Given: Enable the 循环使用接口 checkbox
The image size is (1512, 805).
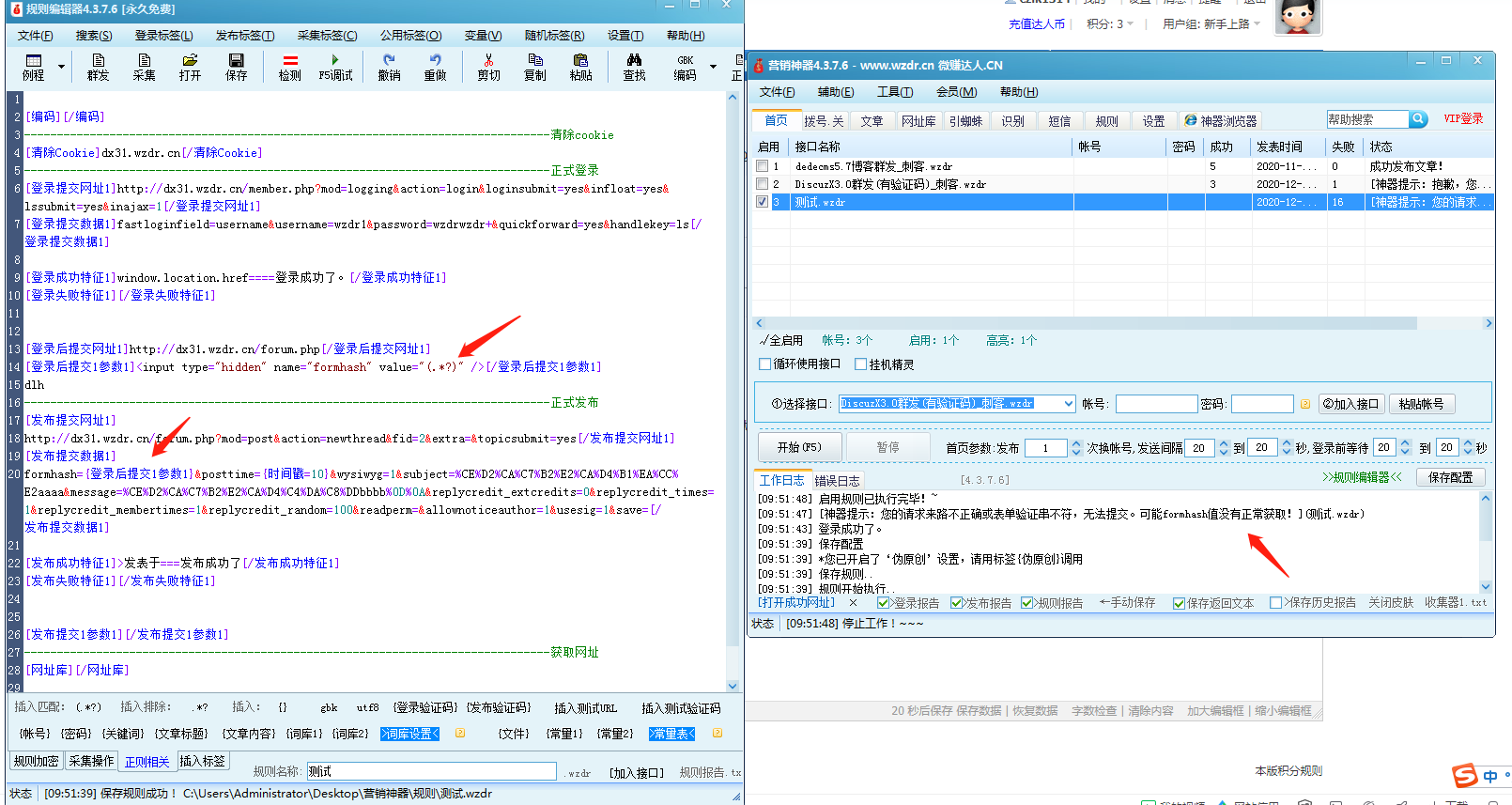Looking at the screenshot, I should tap(764, 364).
